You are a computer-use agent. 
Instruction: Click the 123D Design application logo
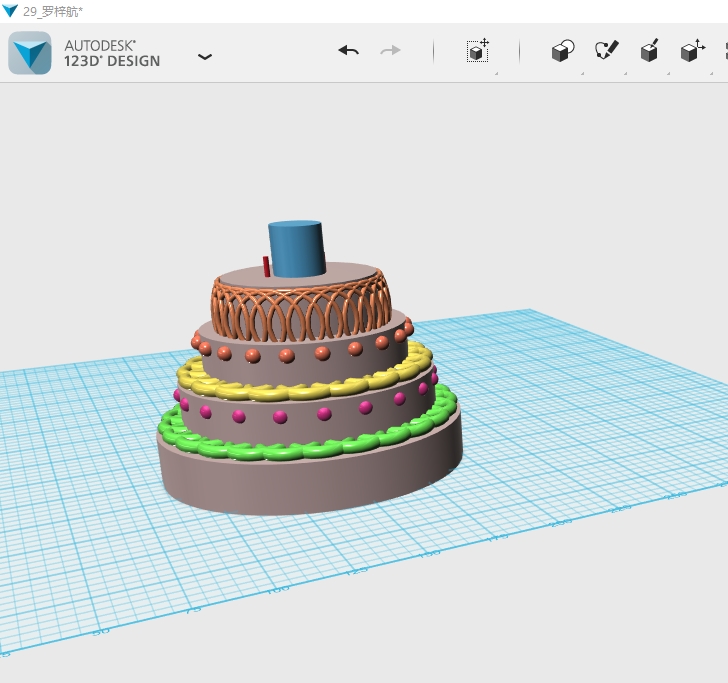pyautogui.click(x=30, y=53)
